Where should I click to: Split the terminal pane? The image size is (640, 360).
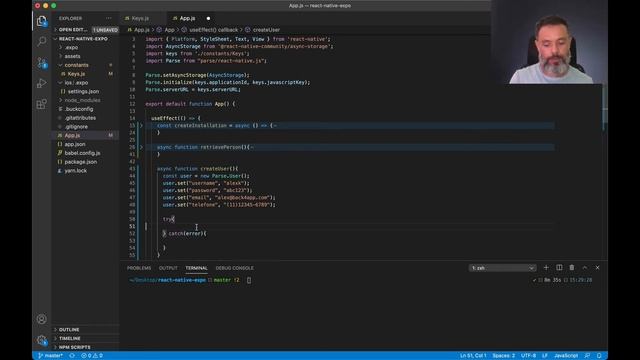tap(559, 268)
